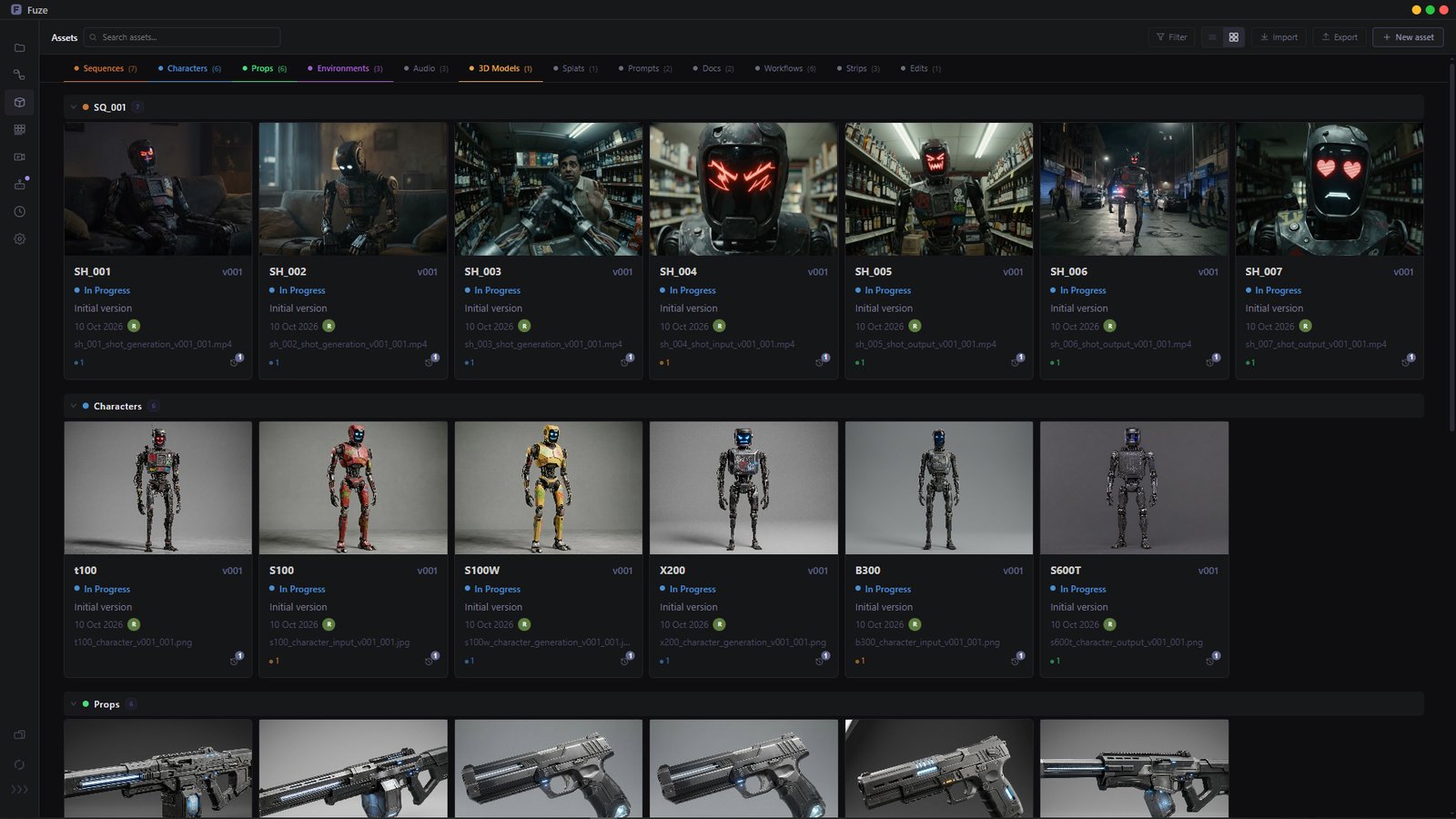Select the Prompts tab
1456x819 pixels.
tap(645, 68)
